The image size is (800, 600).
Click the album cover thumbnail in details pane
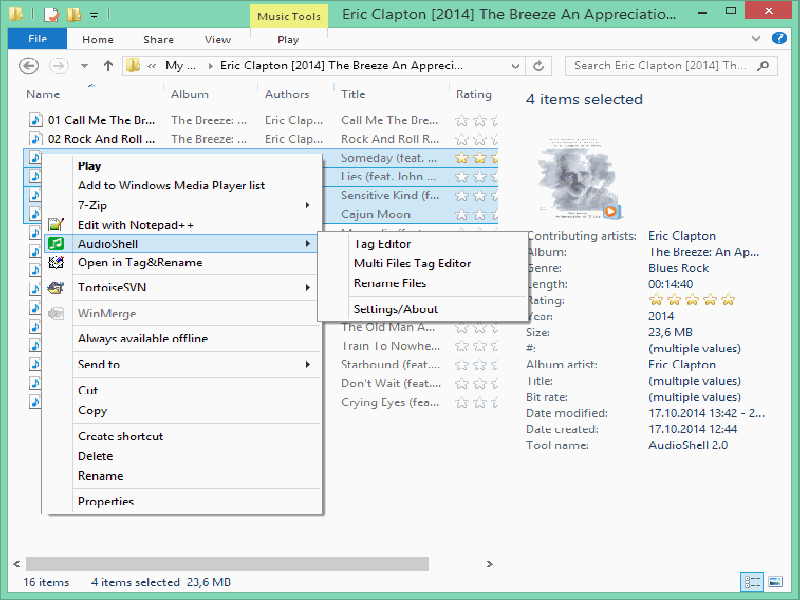[x=579, y=178]
